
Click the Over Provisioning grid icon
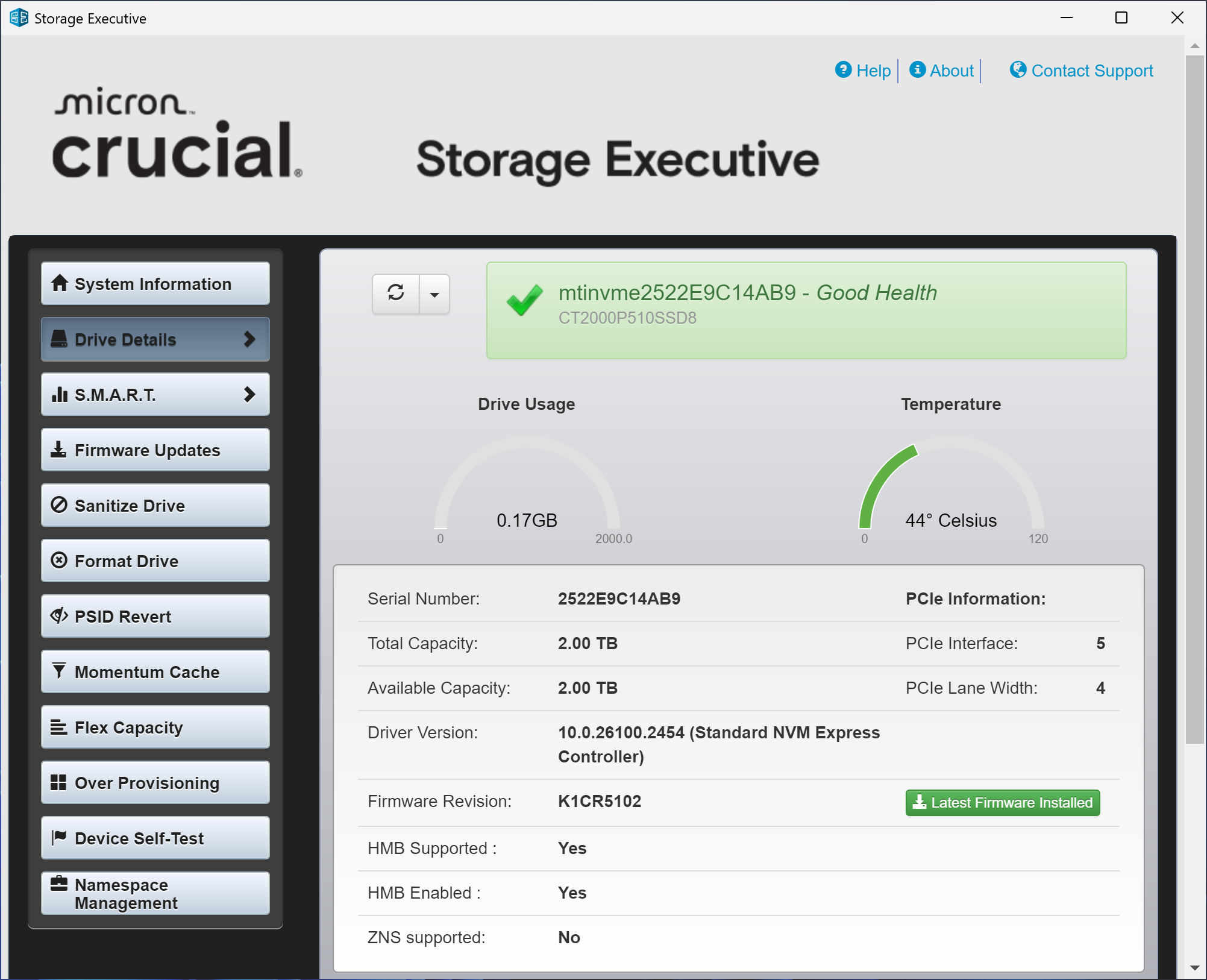[58, 782]
